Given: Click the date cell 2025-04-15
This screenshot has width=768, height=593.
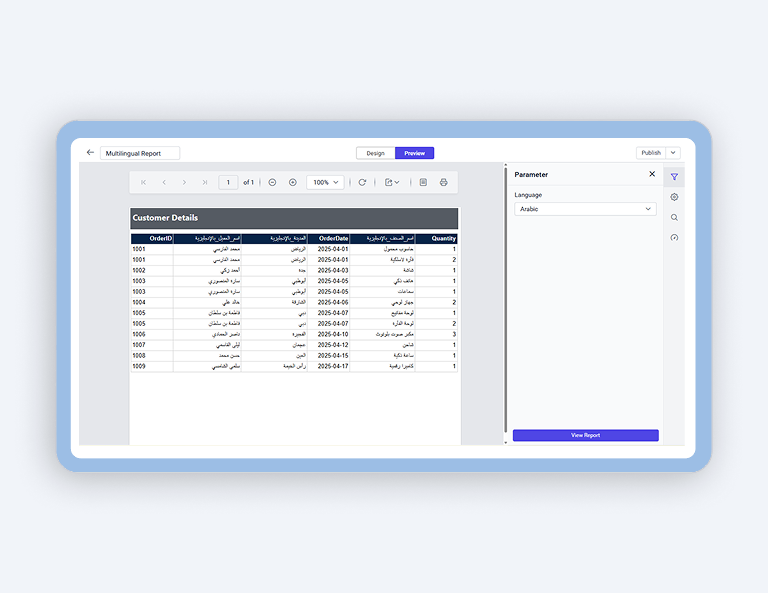Looking at the screenshot, I should pos(329,356).
